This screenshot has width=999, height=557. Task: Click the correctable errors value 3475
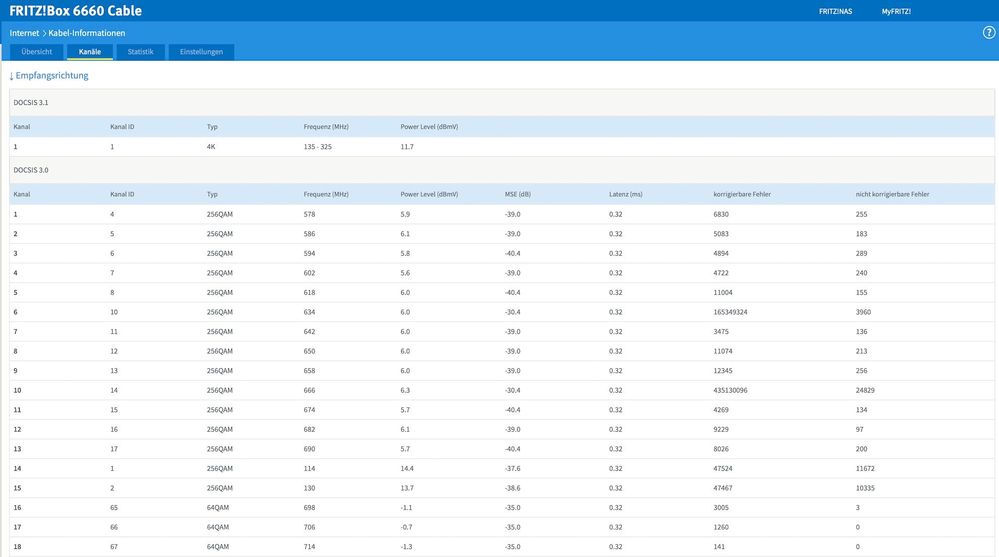(721, 331)
